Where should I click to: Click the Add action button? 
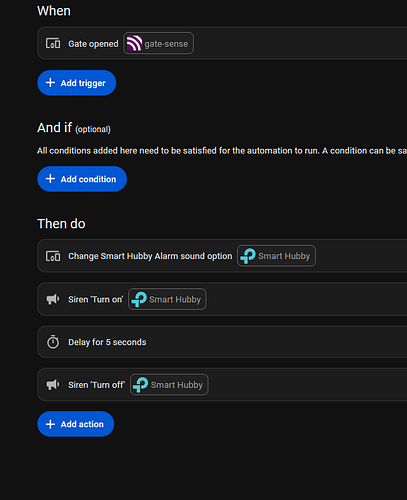pos(76,424)
